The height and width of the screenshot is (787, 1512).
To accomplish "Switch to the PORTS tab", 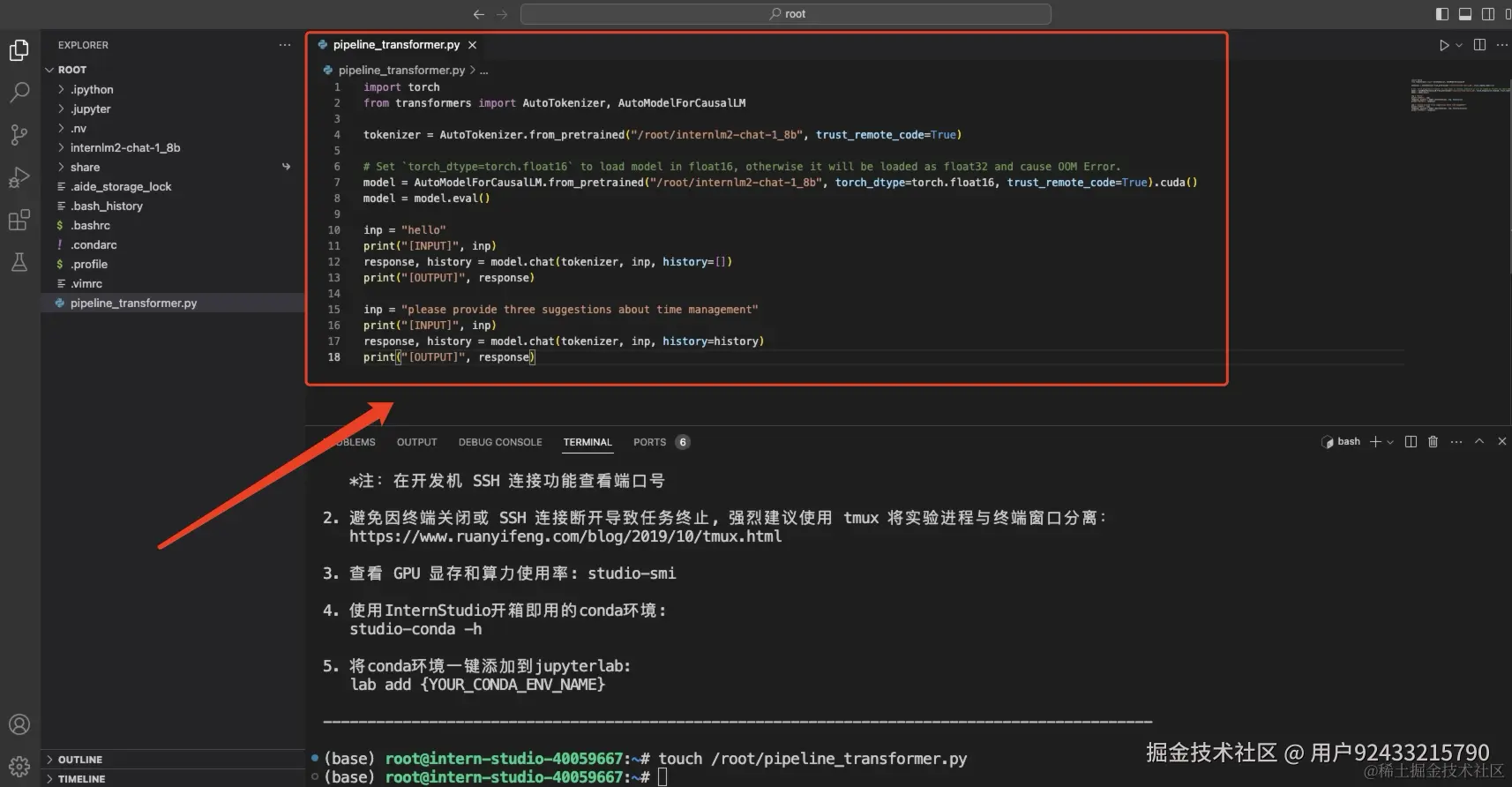I will coord(661,442).
